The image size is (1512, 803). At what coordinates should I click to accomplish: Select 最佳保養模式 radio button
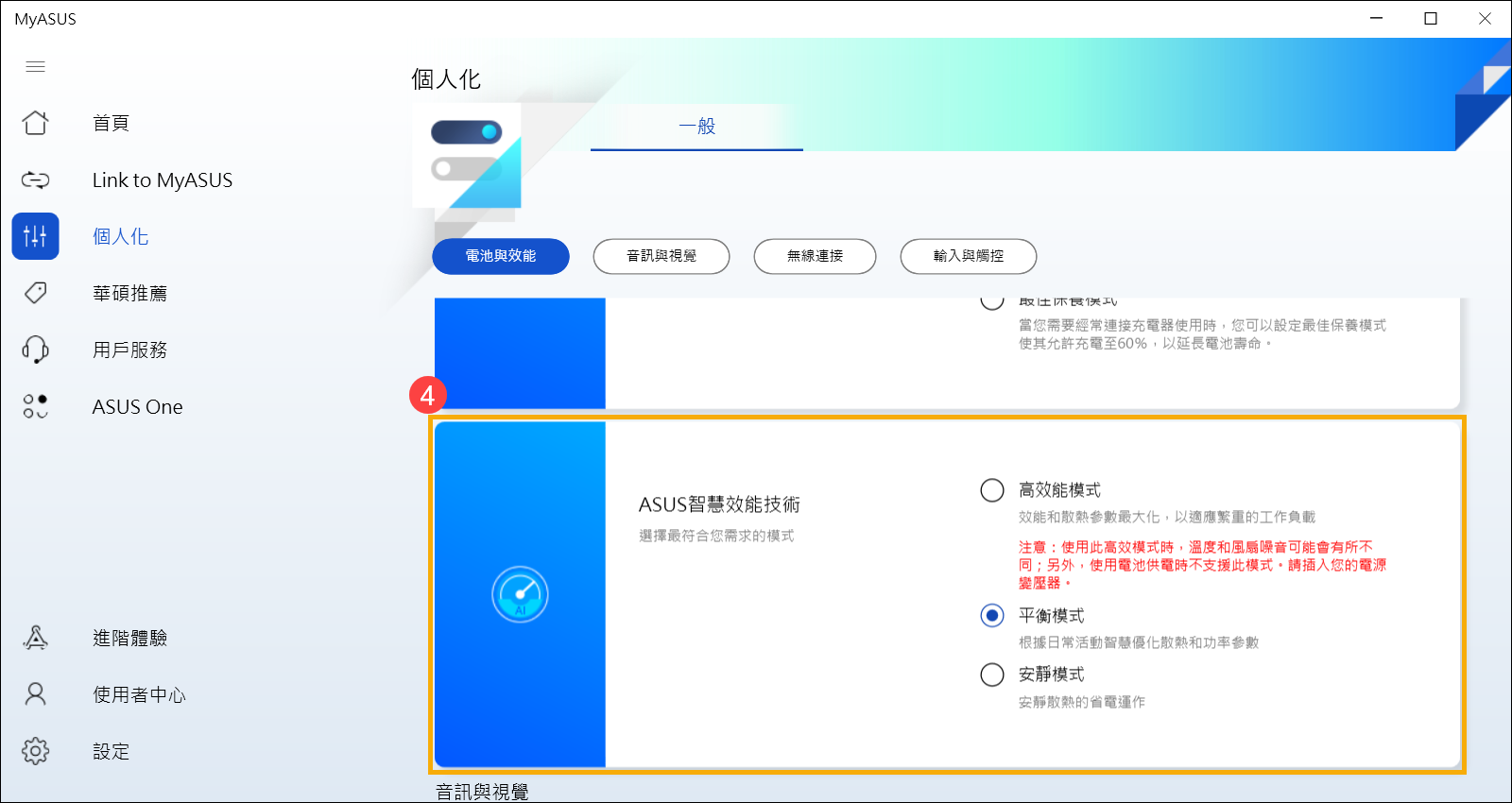tap(992, 303)
